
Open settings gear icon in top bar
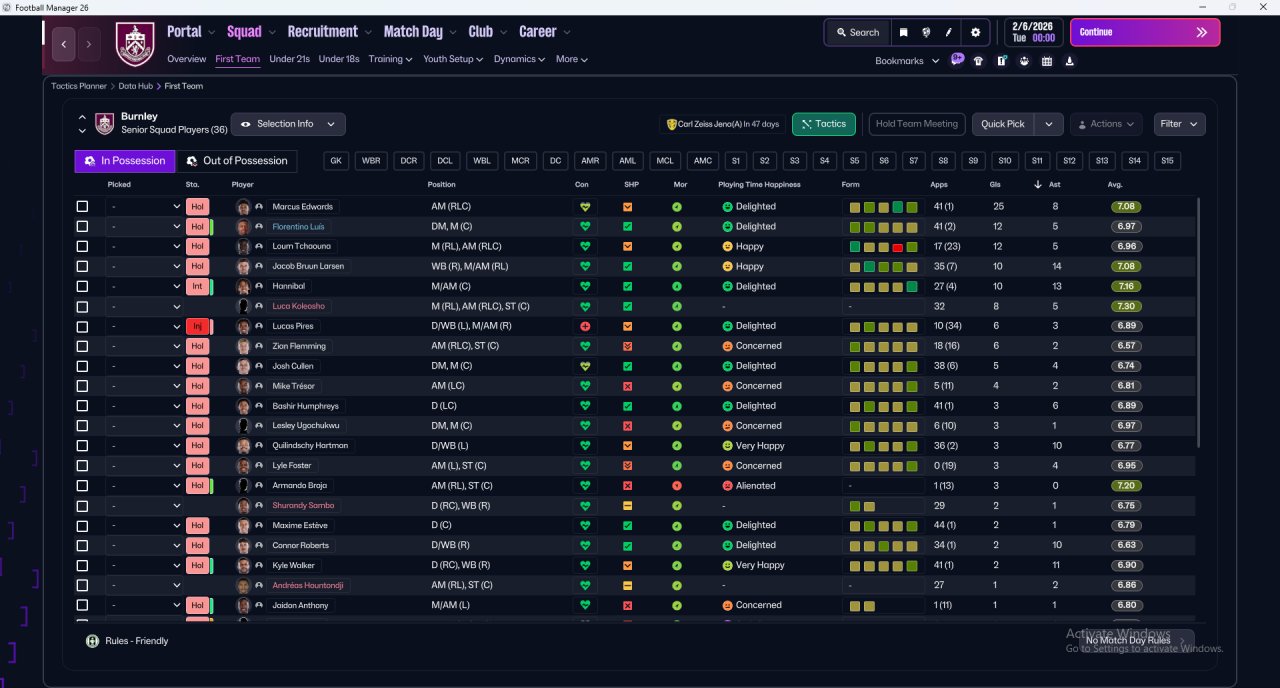pos(976,32)
